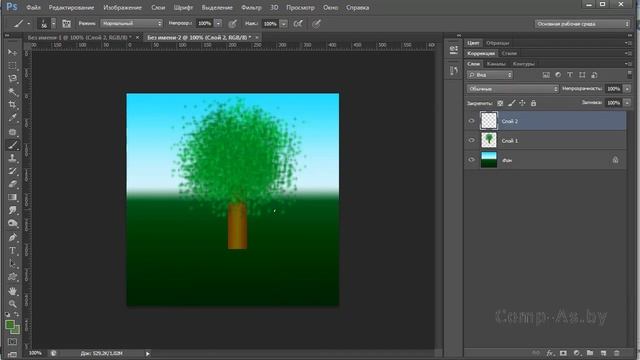Select the Hand tool
This screenshot has height=360, width=640.
click(12, 291)
